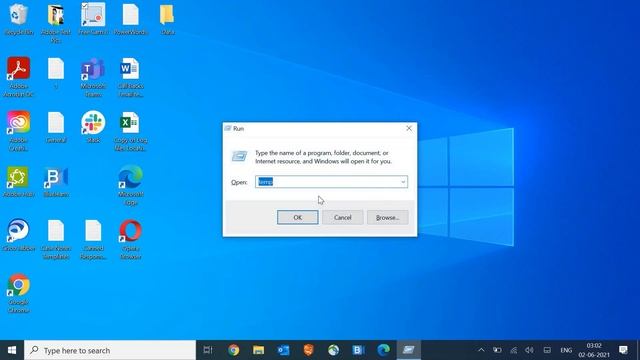The width and height of the screenshot is (640, 360).
Task: Launch Microsoft Edge desktop shortcut
Action: [x=130, y=184]
